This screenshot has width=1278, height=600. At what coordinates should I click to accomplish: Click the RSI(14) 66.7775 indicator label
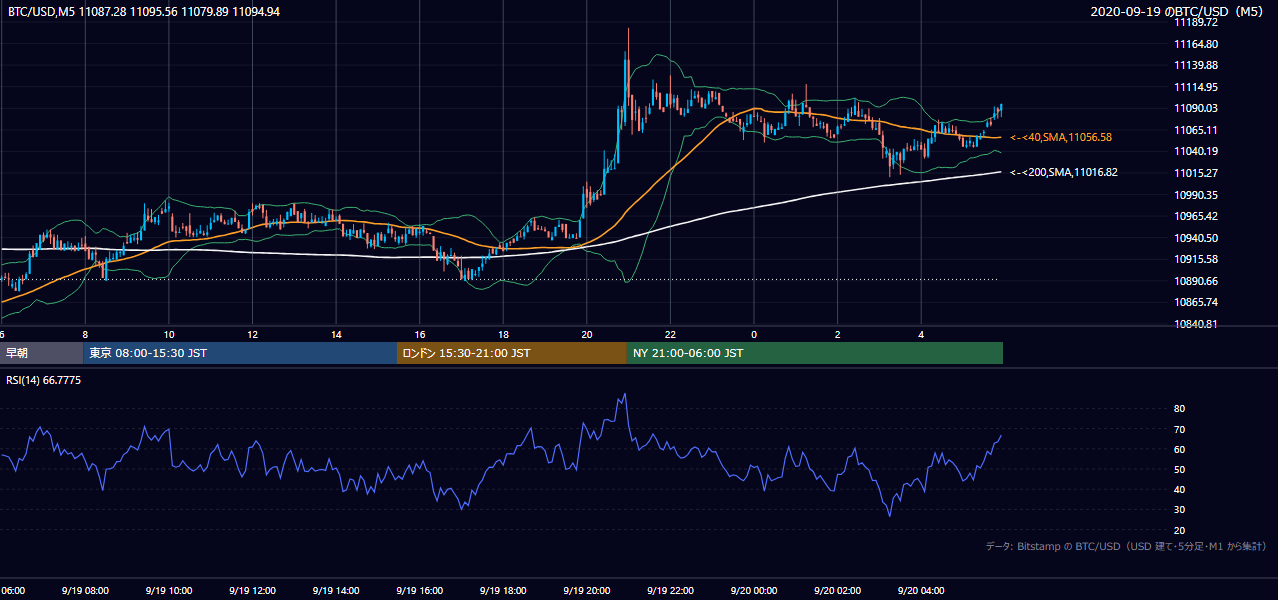point(44,381)
